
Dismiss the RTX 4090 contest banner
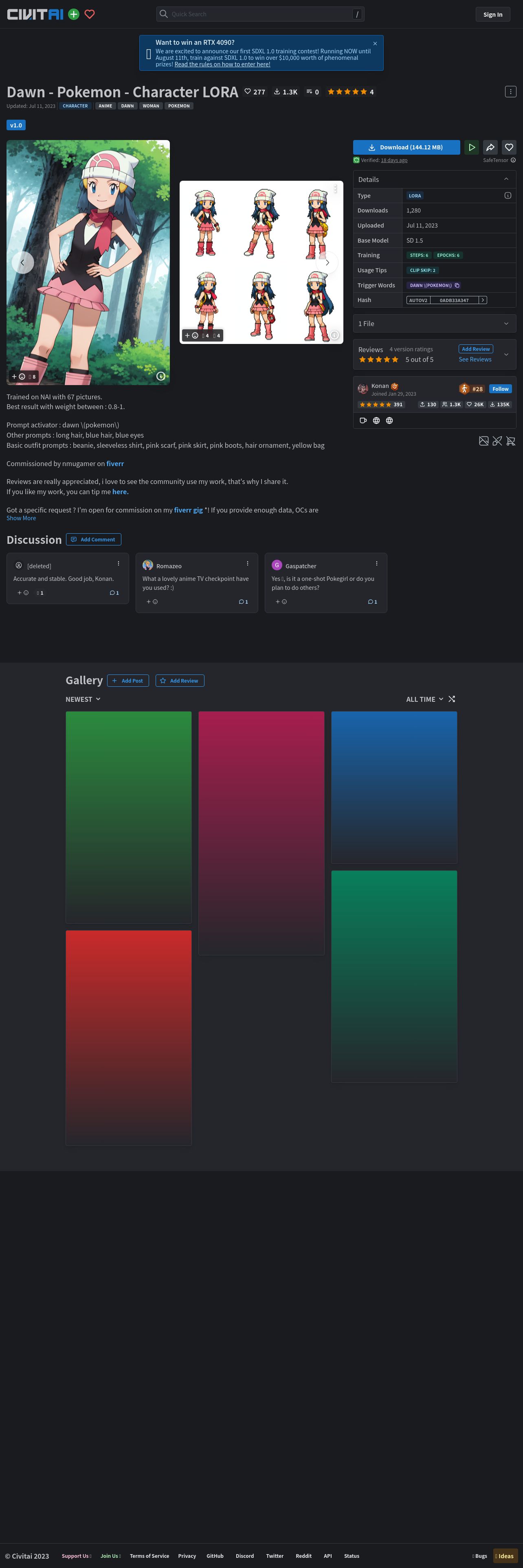click(x=375, y=43)
